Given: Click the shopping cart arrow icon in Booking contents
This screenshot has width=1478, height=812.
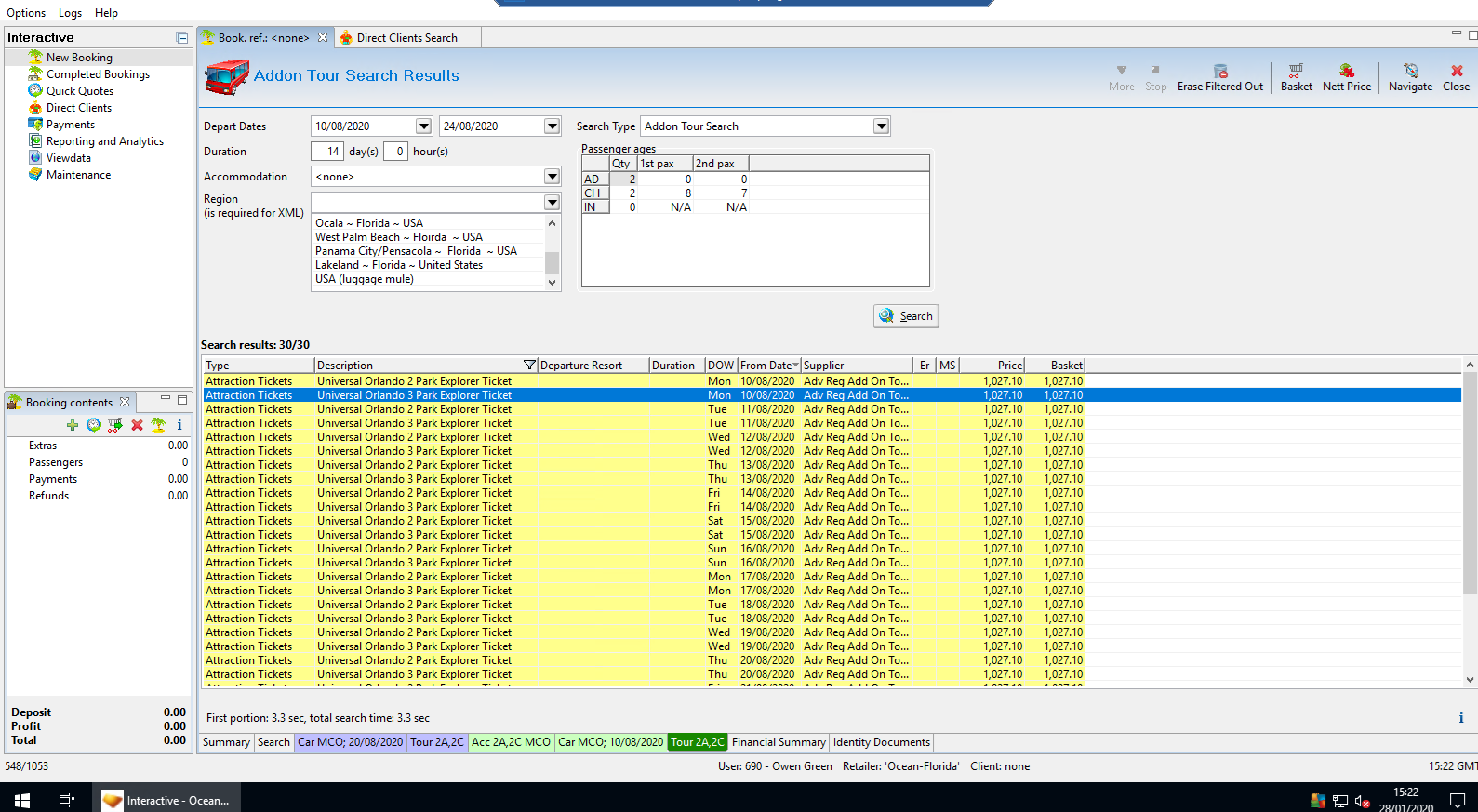Looking at the screenshot, I should tap(115, 425).
